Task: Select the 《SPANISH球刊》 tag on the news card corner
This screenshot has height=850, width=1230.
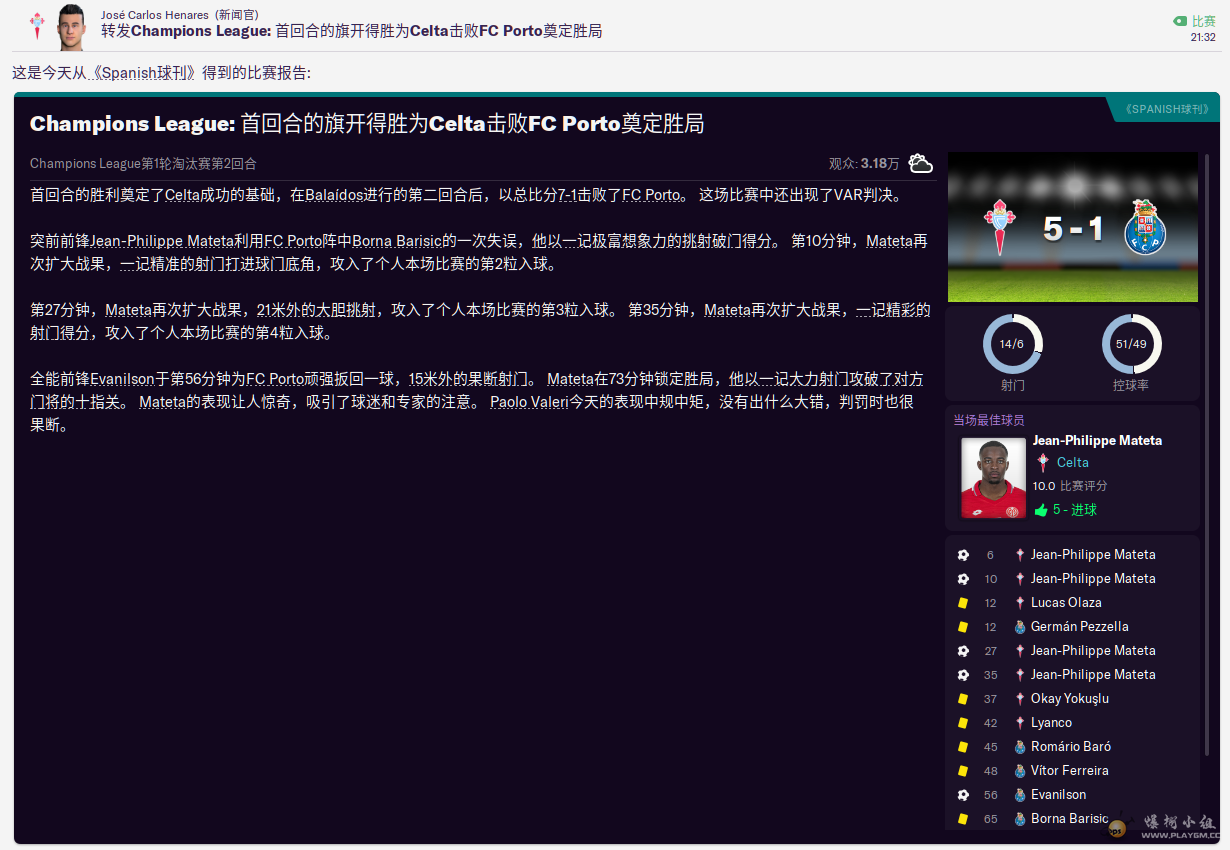Action: [x=1167, y=109]
